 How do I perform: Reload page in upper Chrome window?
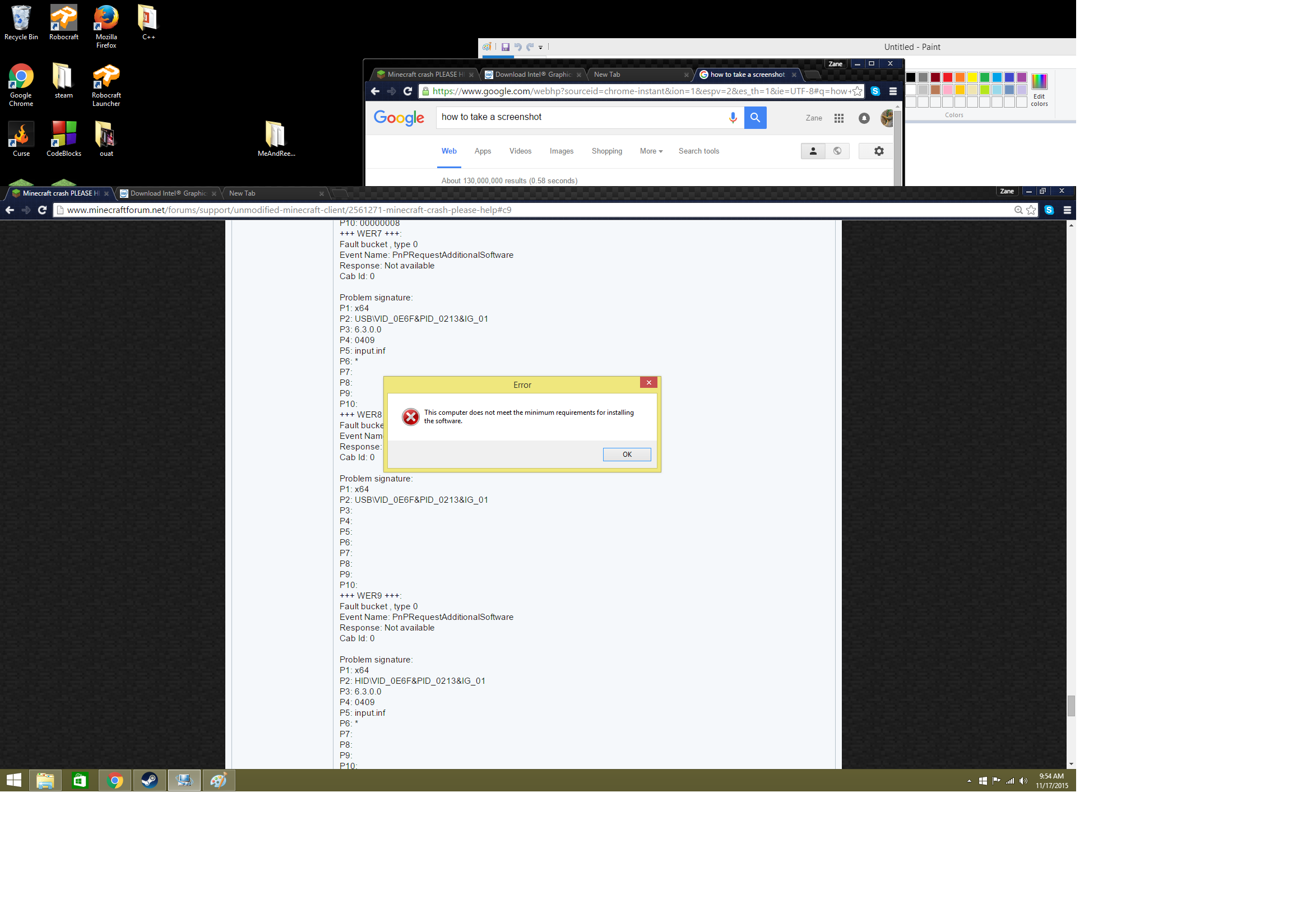pos(407,91)
